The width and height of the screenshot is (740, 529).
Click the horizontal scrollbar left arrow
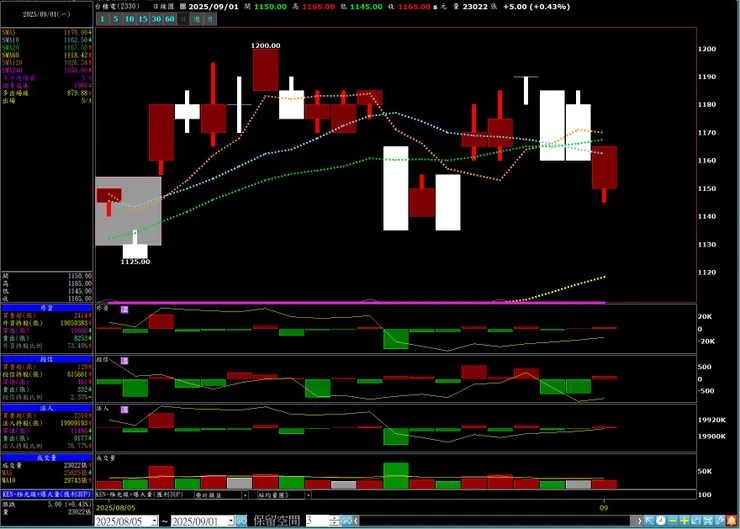click(356, 521)
